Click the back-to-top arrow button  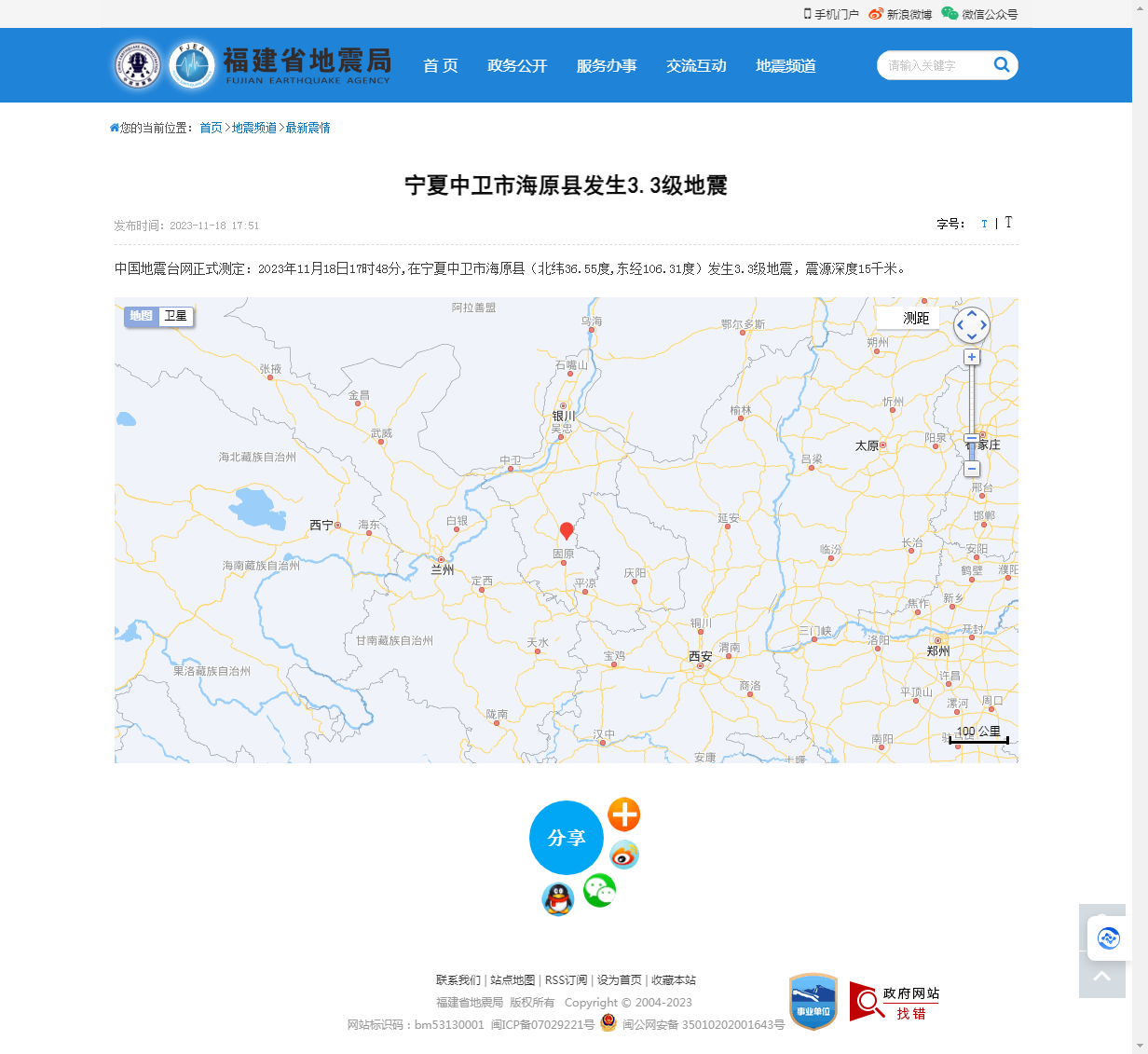click(x=1102, y=976)
